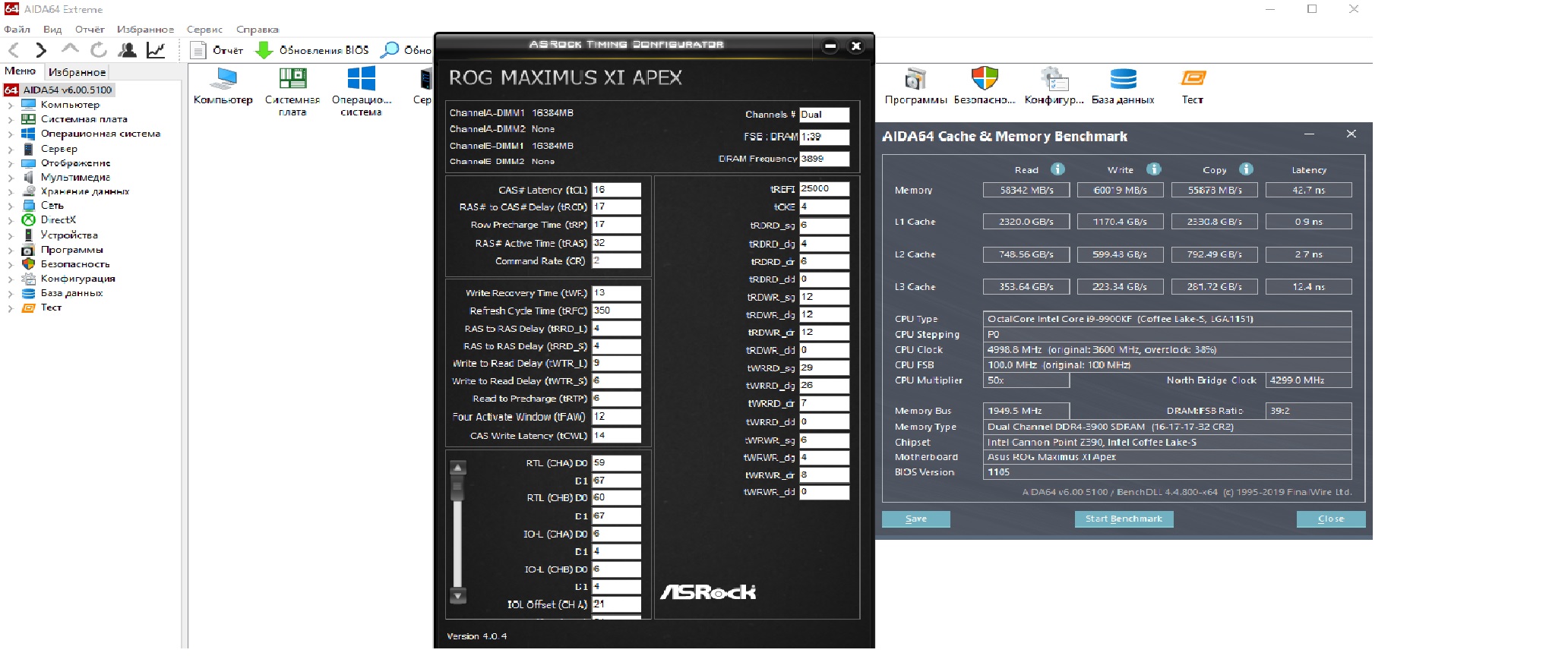The width and height of the screenshot is (1568, 656).
Task: Select Устройства in the left tree
Action: coord(69,235)
